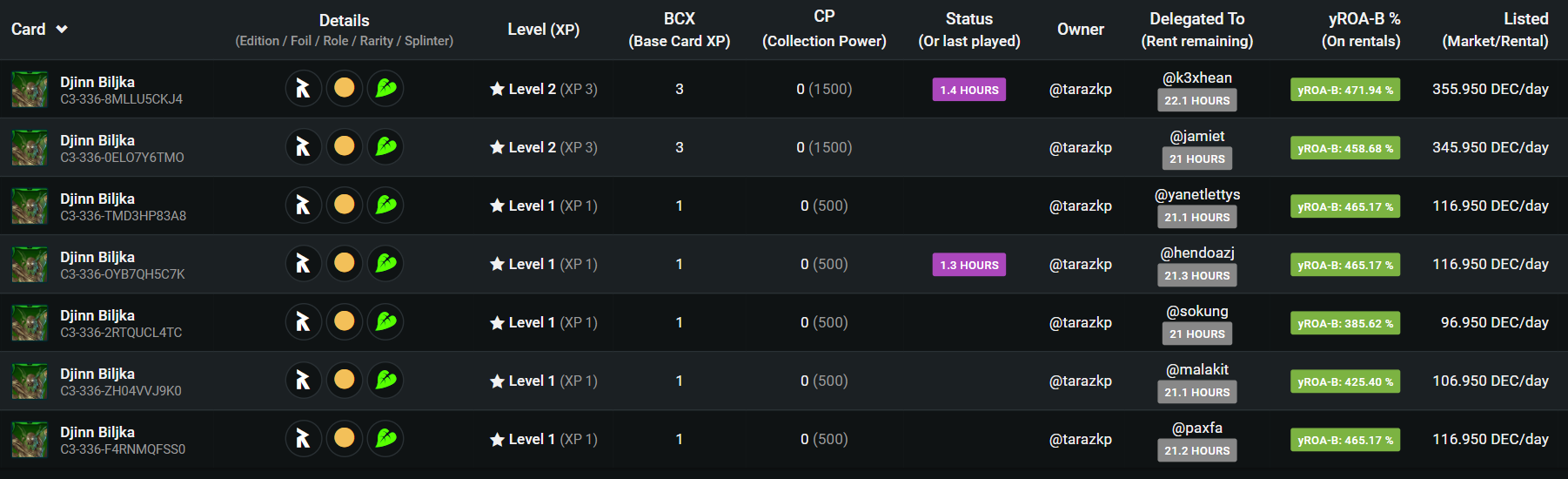Click the Earth splinter leaf icon in the last row
Screen dimensions: 1568x479
385,439
